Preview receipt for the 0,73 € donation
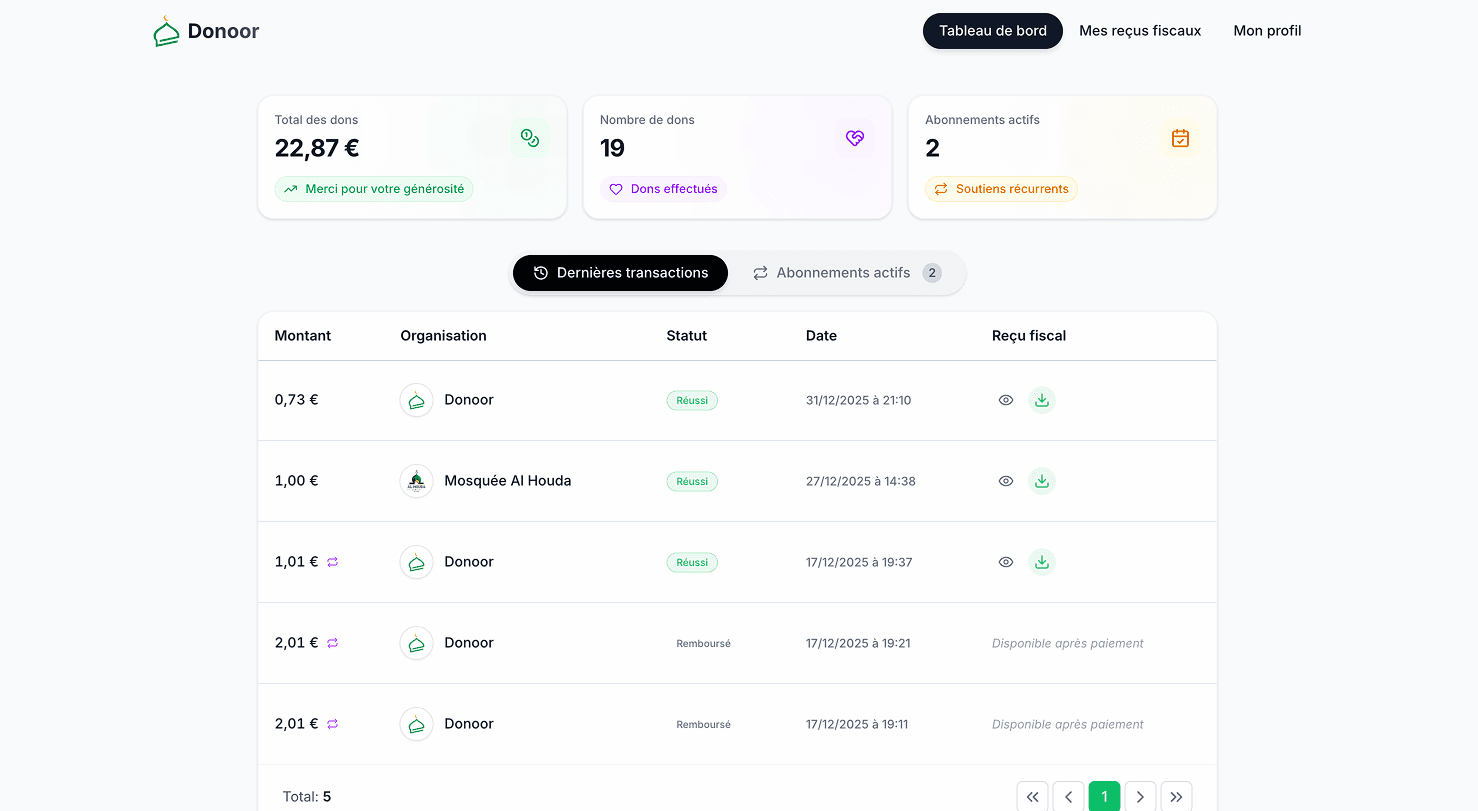Image resolution: width=1478 pixels, height=811 pixels. 1006,399
